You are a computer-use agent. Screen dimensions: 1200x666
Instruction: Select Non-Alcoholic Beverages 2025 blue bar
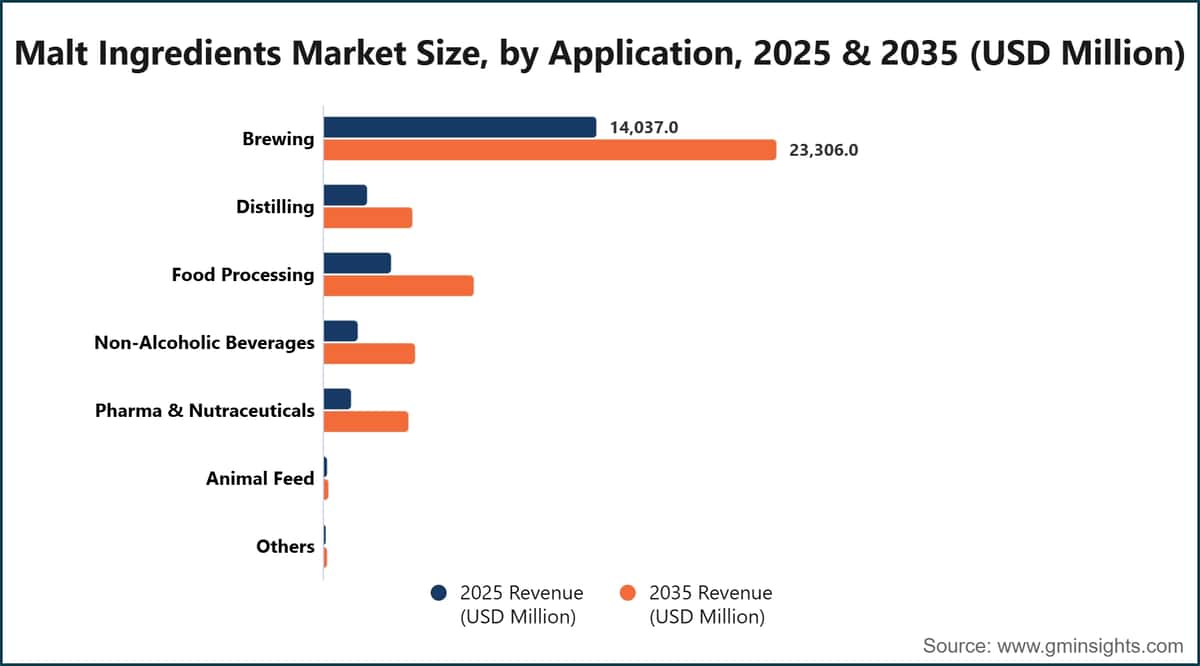coord(340,331)
